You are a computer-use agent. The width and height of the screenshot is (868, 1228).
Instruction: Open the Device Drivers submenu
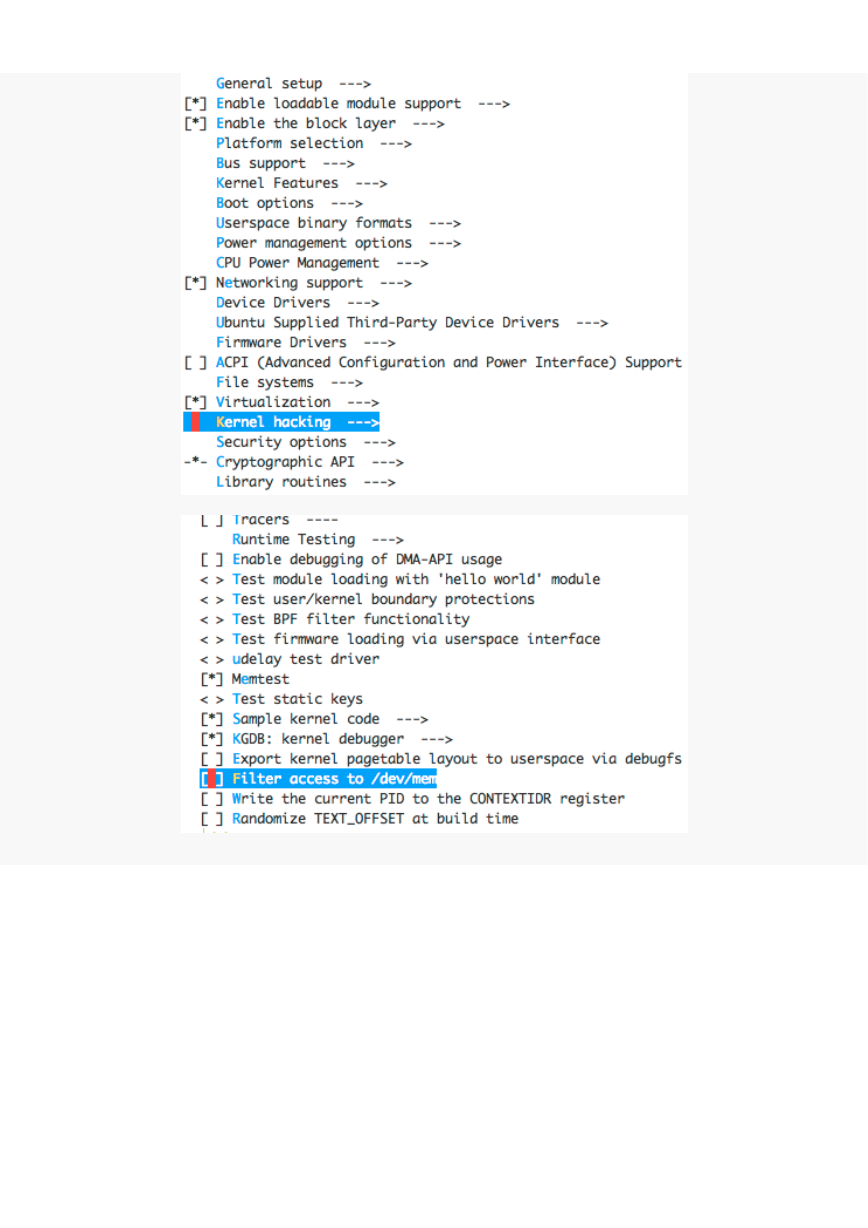(x=298, y=303)
